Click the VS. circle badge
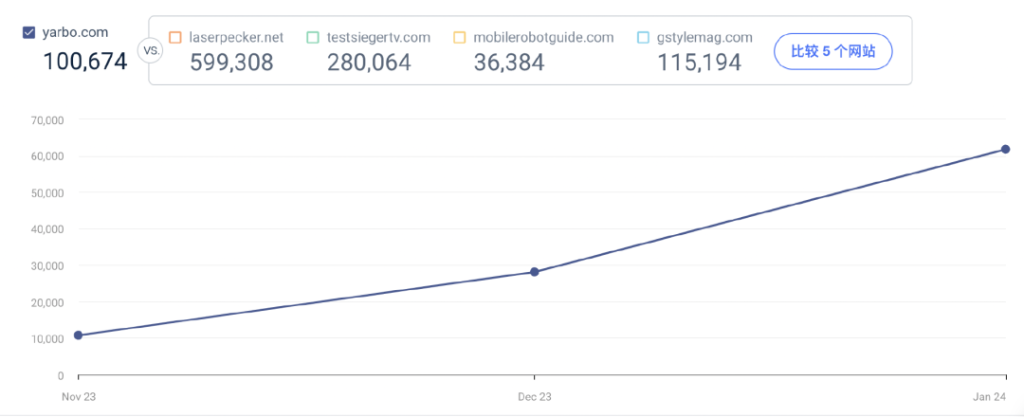The width and height of the screenshot is (1024, 417). (x=151, y=51)
